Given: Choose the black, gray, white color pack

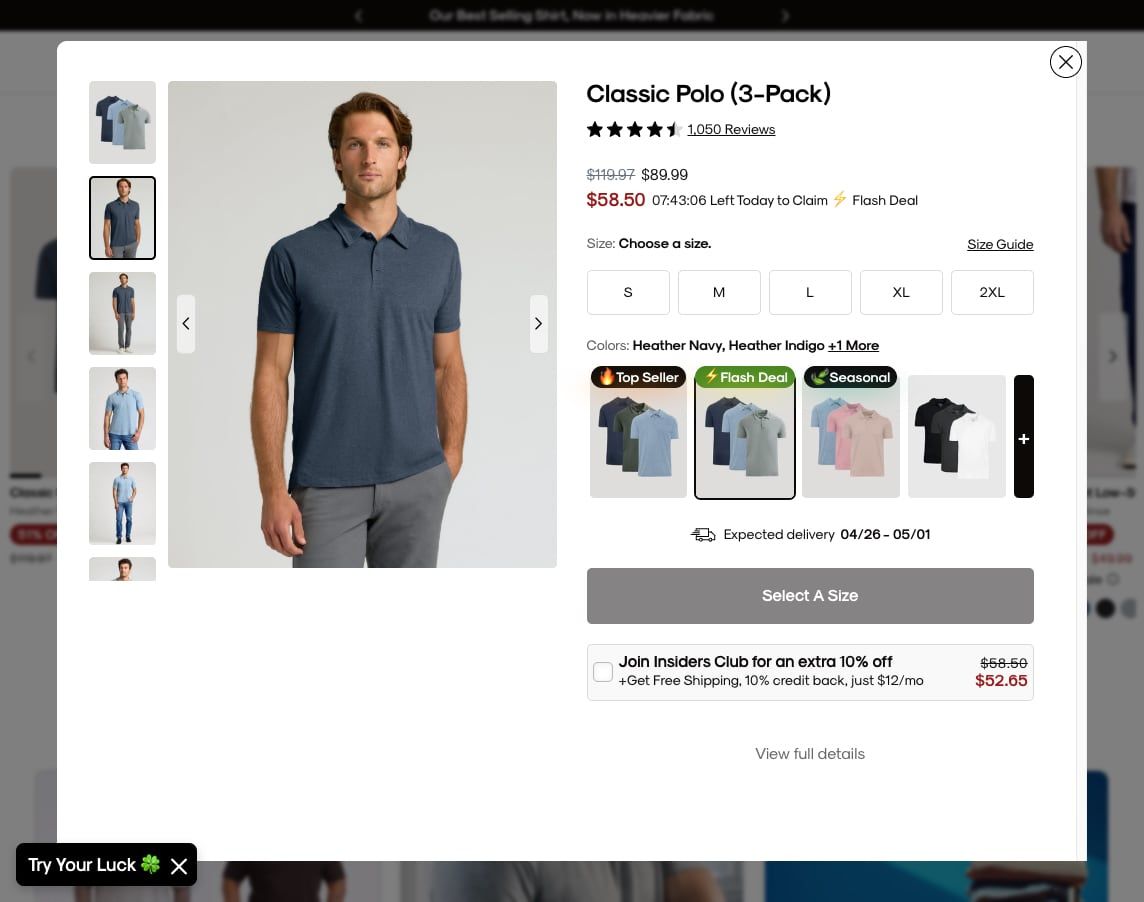Looking at the screenshot, I should 956,436.
